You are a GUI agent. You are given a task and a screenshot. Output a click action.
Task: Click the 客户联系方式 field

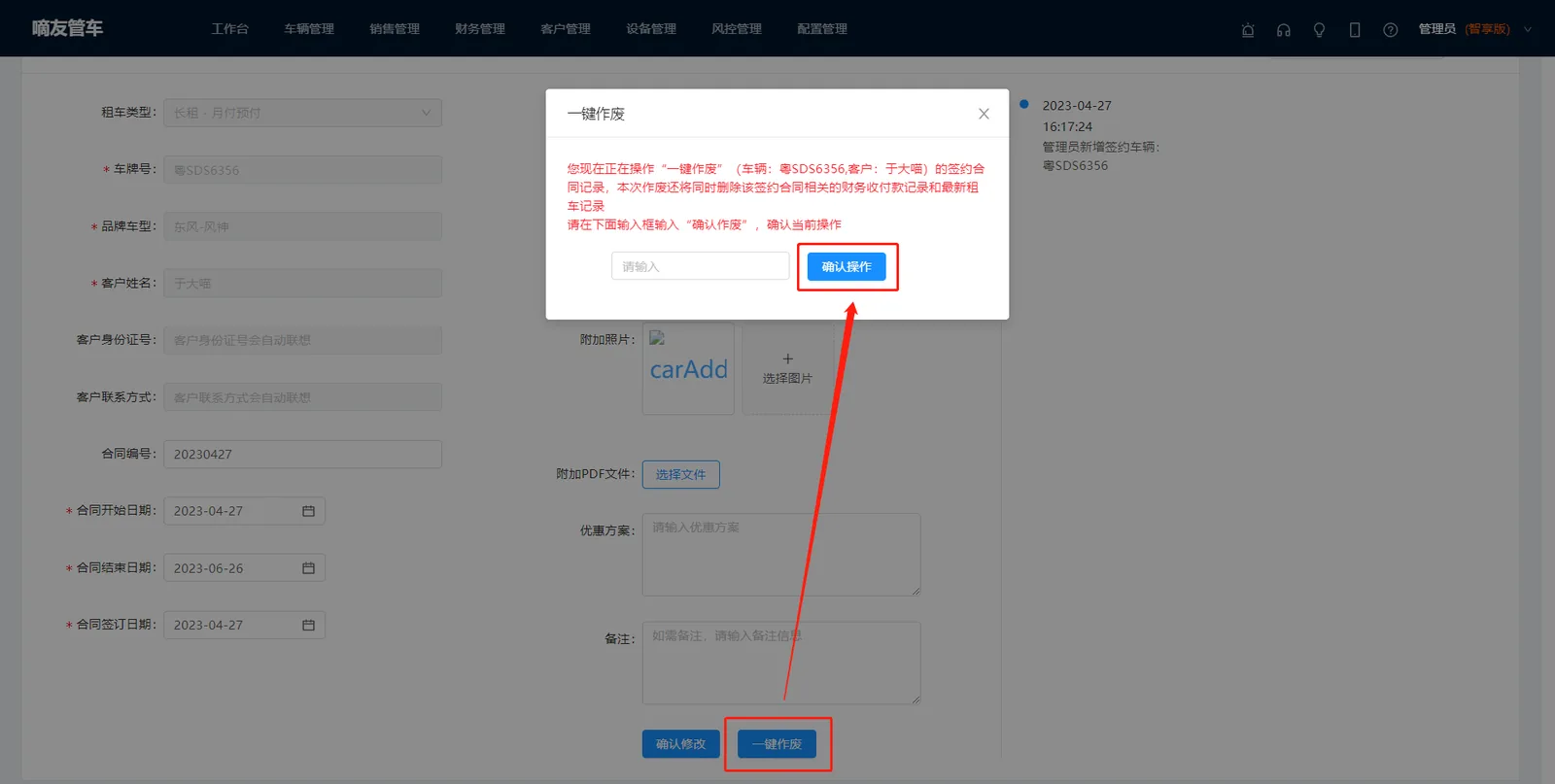(302, 397)
